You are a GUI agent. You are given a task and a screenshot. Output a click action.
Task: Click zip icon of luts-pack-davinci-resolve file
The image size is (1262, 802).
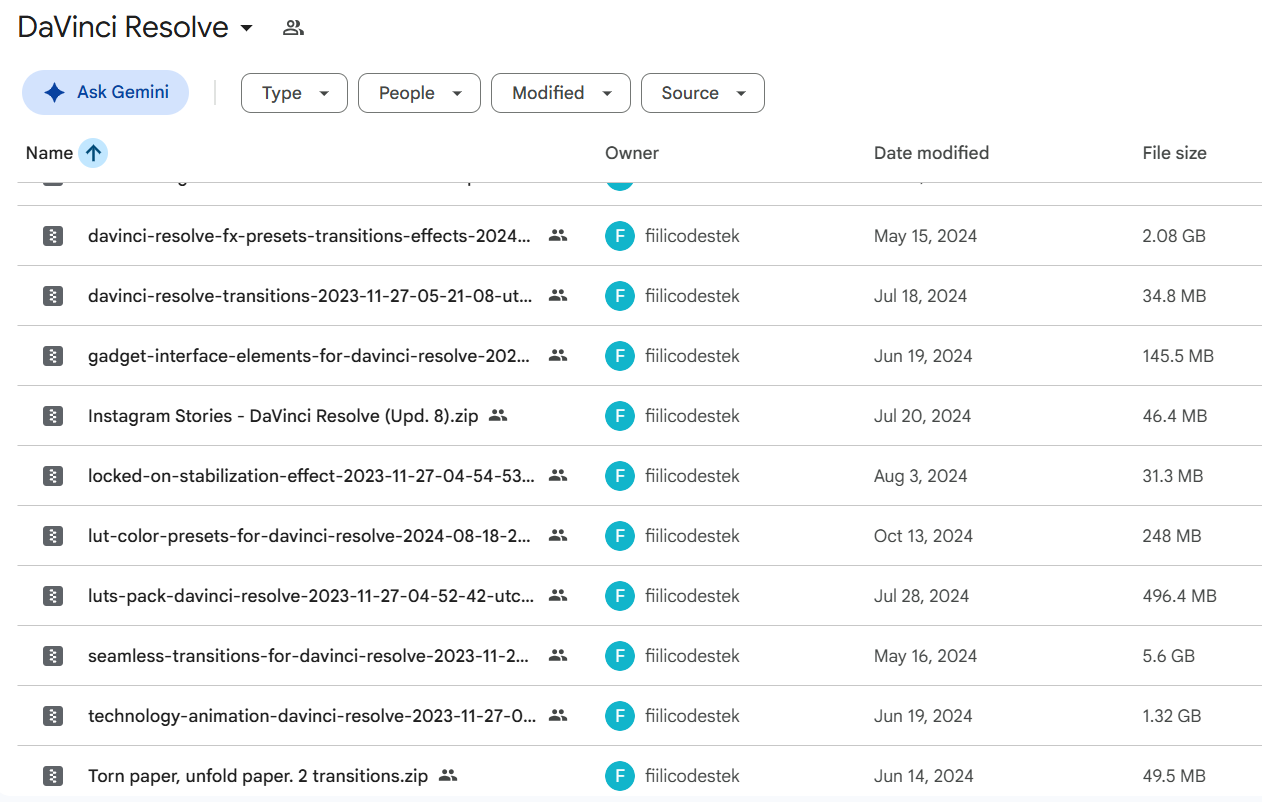[x=53, y=596]
